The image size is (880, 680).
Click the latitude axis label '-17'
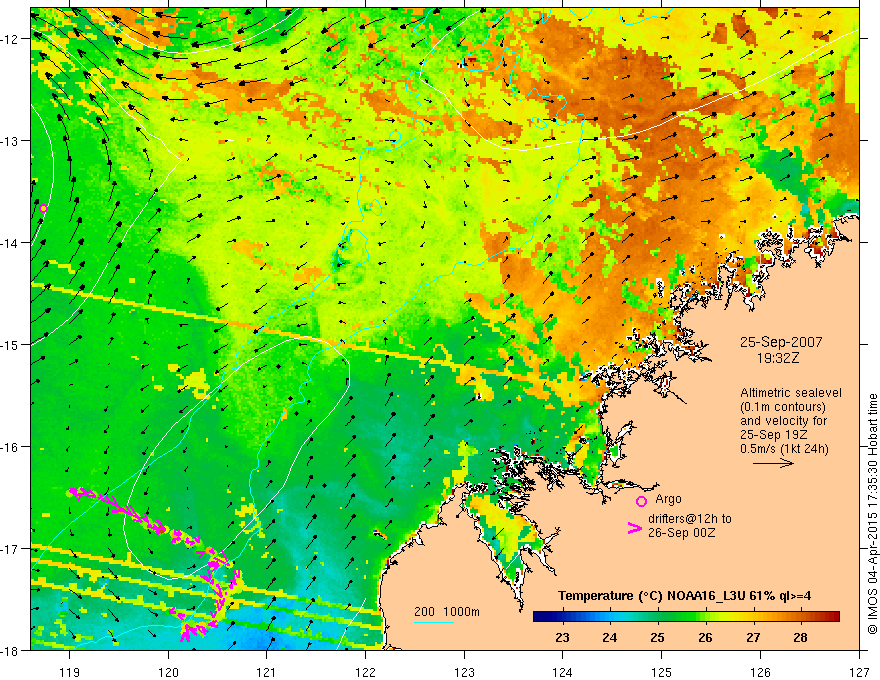click(10, 548)
